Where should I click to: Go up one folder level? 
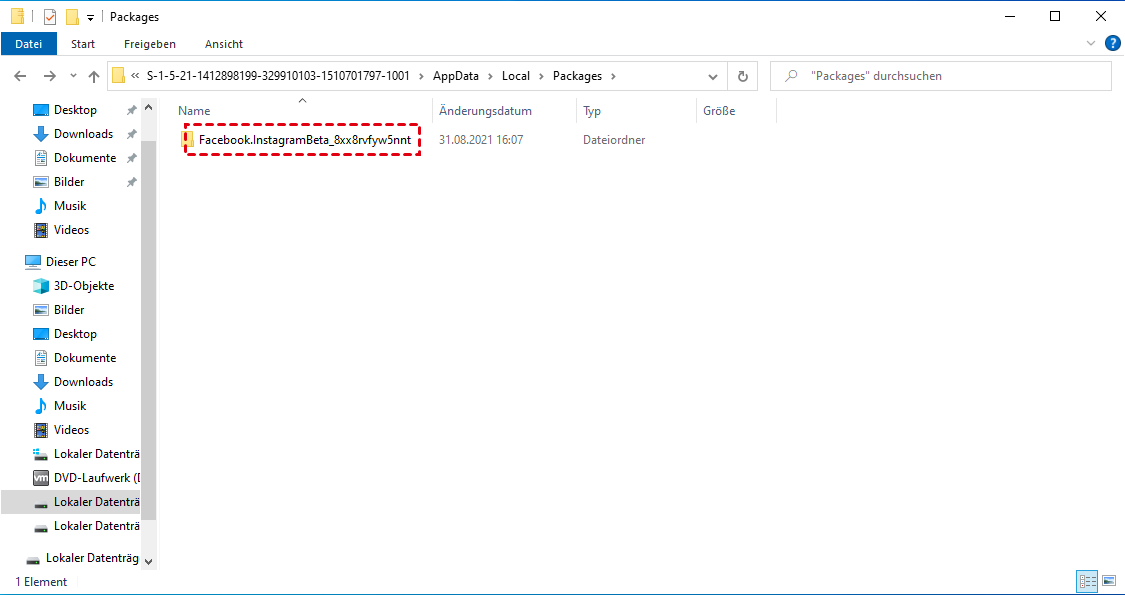click(93, 76)
